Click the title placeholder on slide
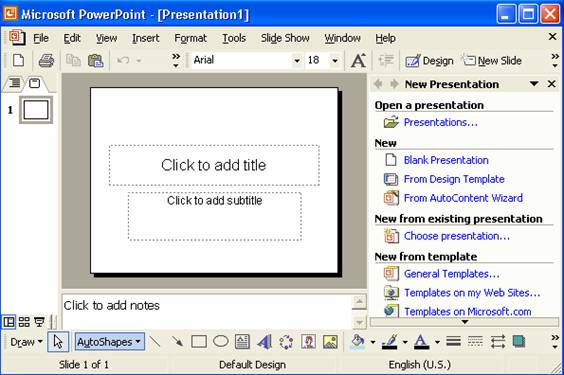This screenshot has height=375, width=564. 214,165
